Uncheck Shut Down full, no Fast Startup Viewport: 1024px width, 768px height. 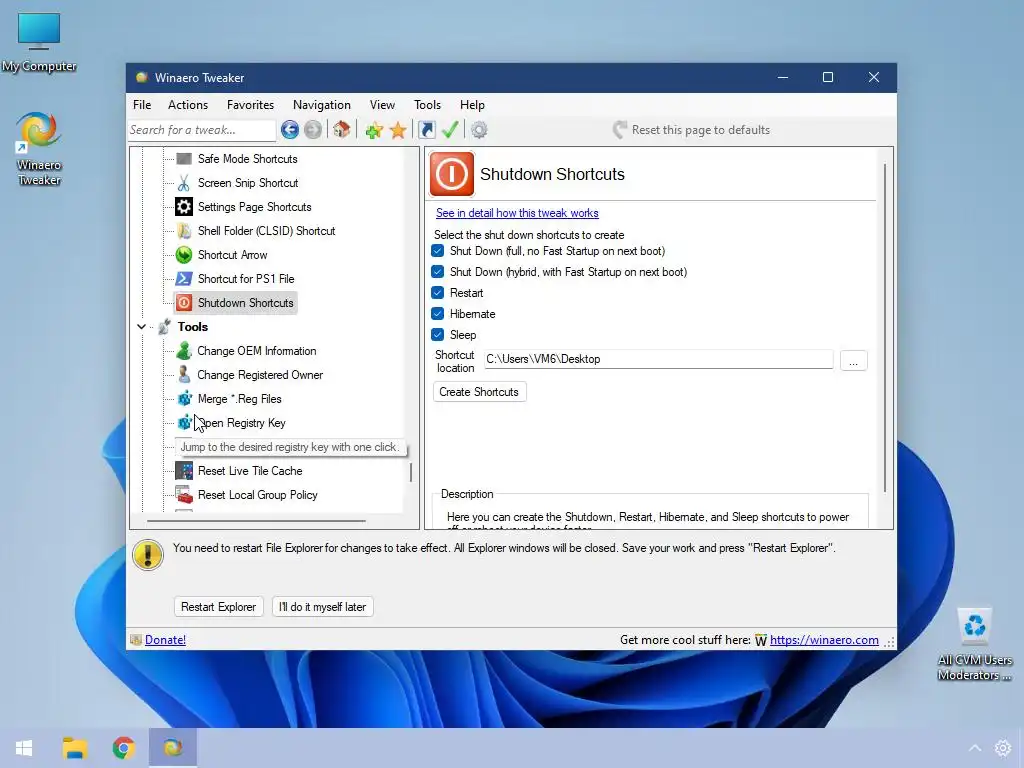pyautogui.click(x=438, y=251)
